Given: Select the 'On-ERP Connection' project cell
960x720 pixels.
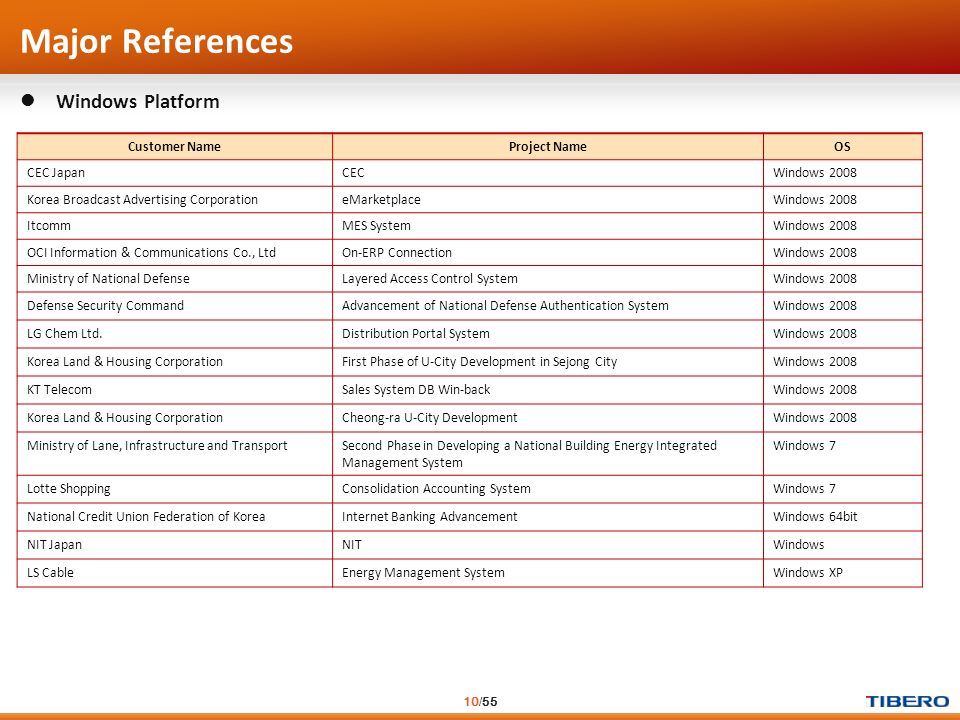Looking at the screenshot, I should point(547,252).
